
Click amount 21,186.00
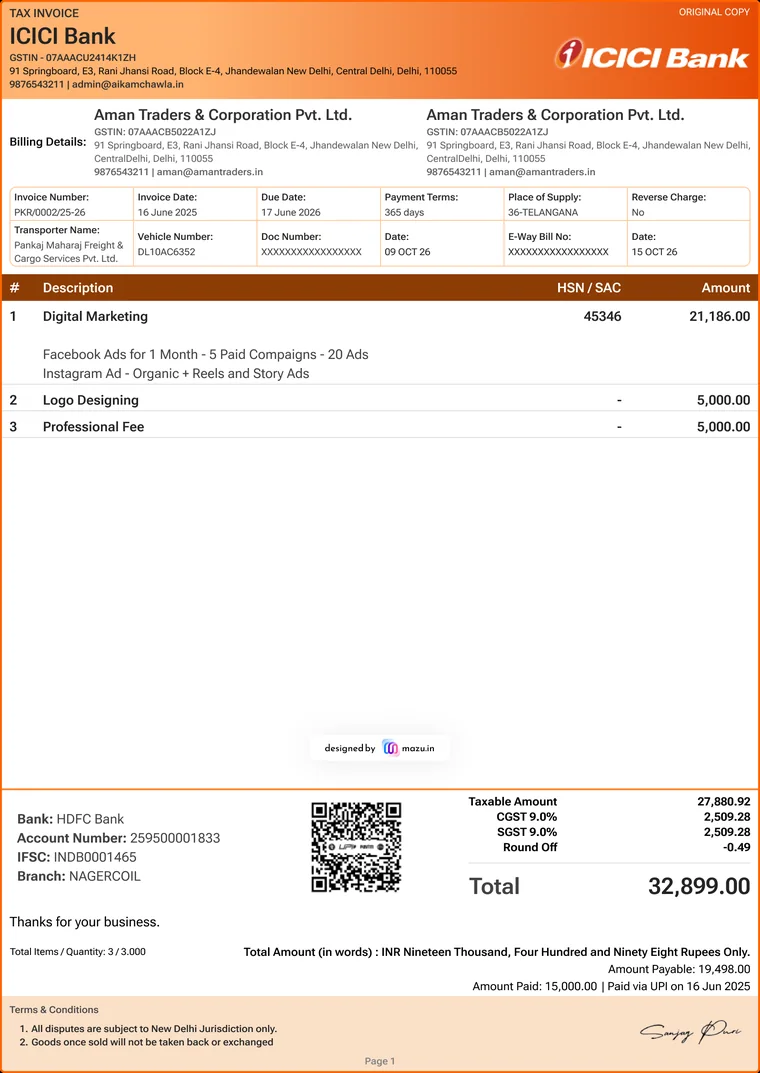[720, 316]
